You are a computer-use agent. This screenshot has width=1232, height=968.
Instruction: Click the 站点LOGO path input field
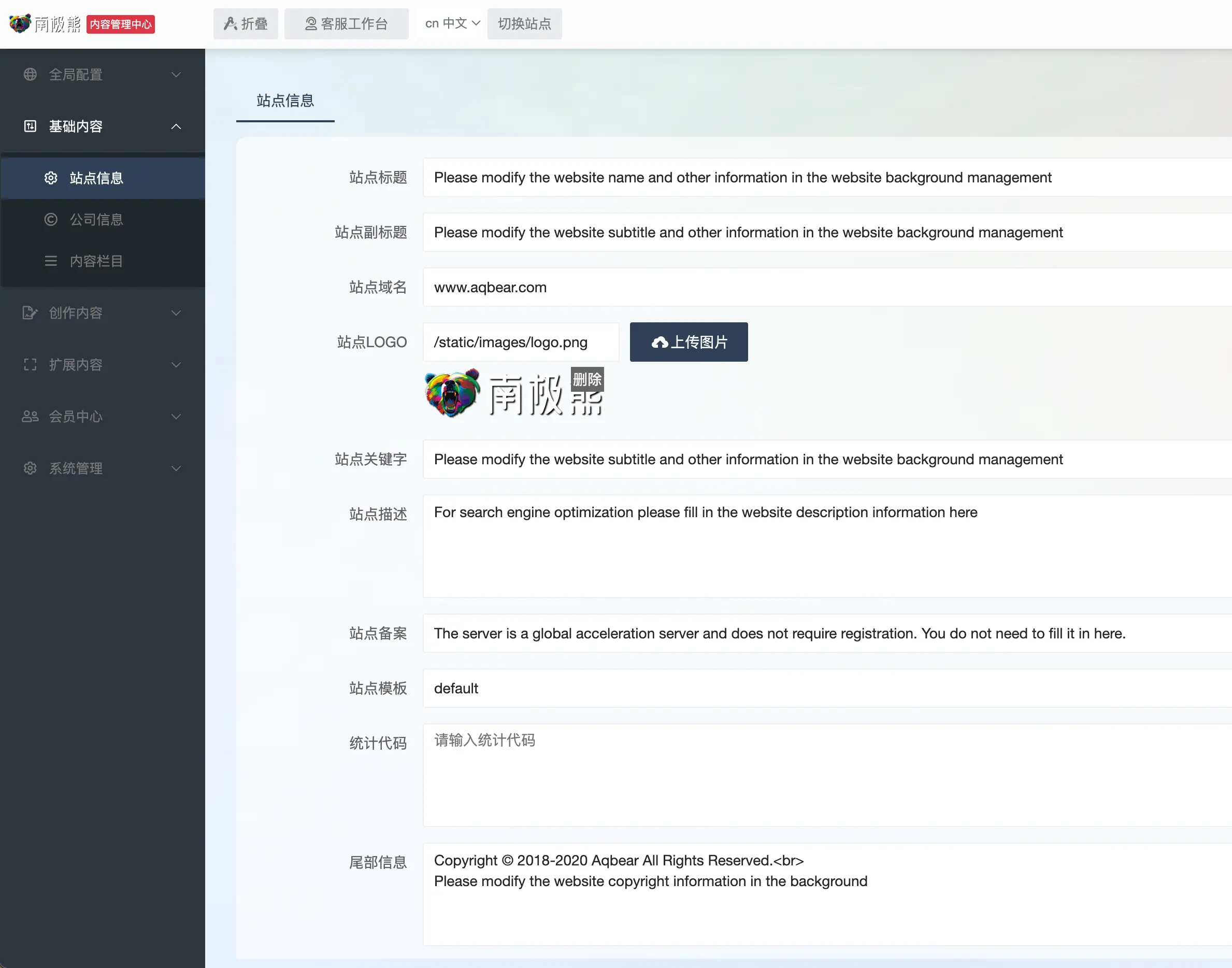click(x=521, y=343)
